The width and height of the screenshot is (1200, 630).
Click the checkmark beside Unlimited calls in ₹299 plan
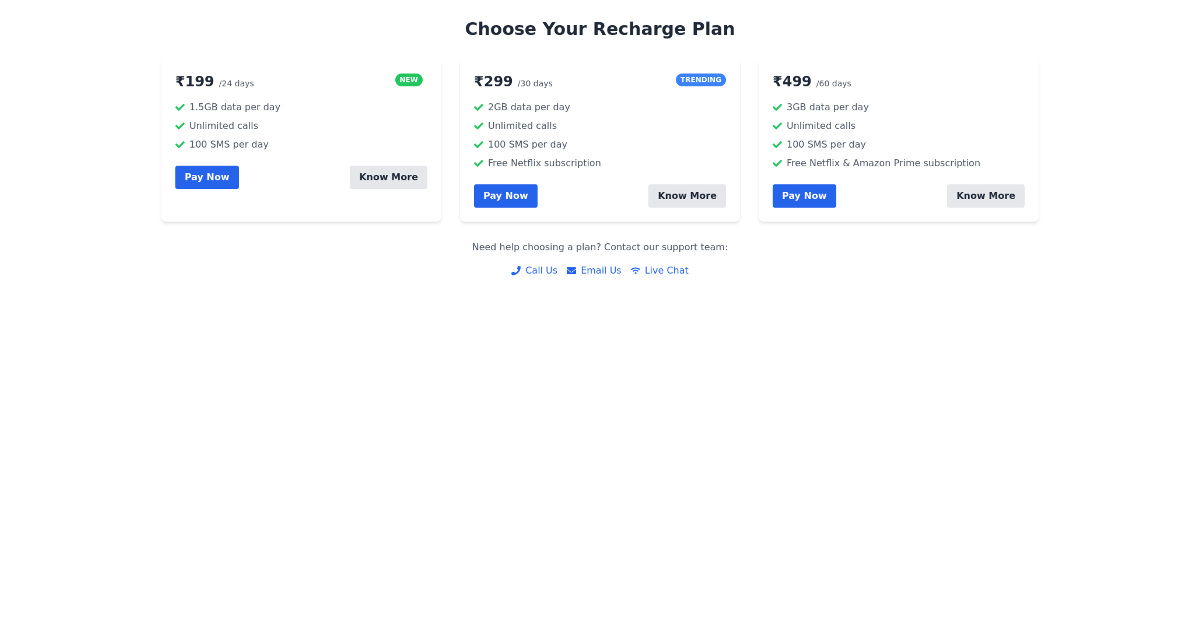478,125
